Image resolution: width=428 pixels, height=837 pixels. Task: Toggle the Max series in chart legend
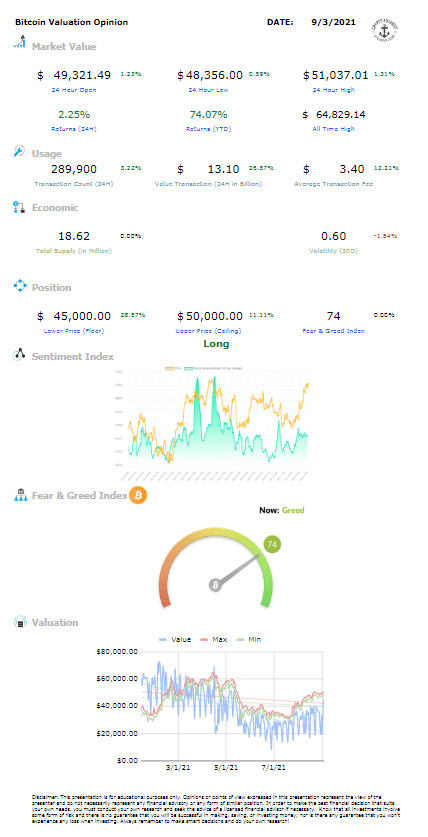213,639
